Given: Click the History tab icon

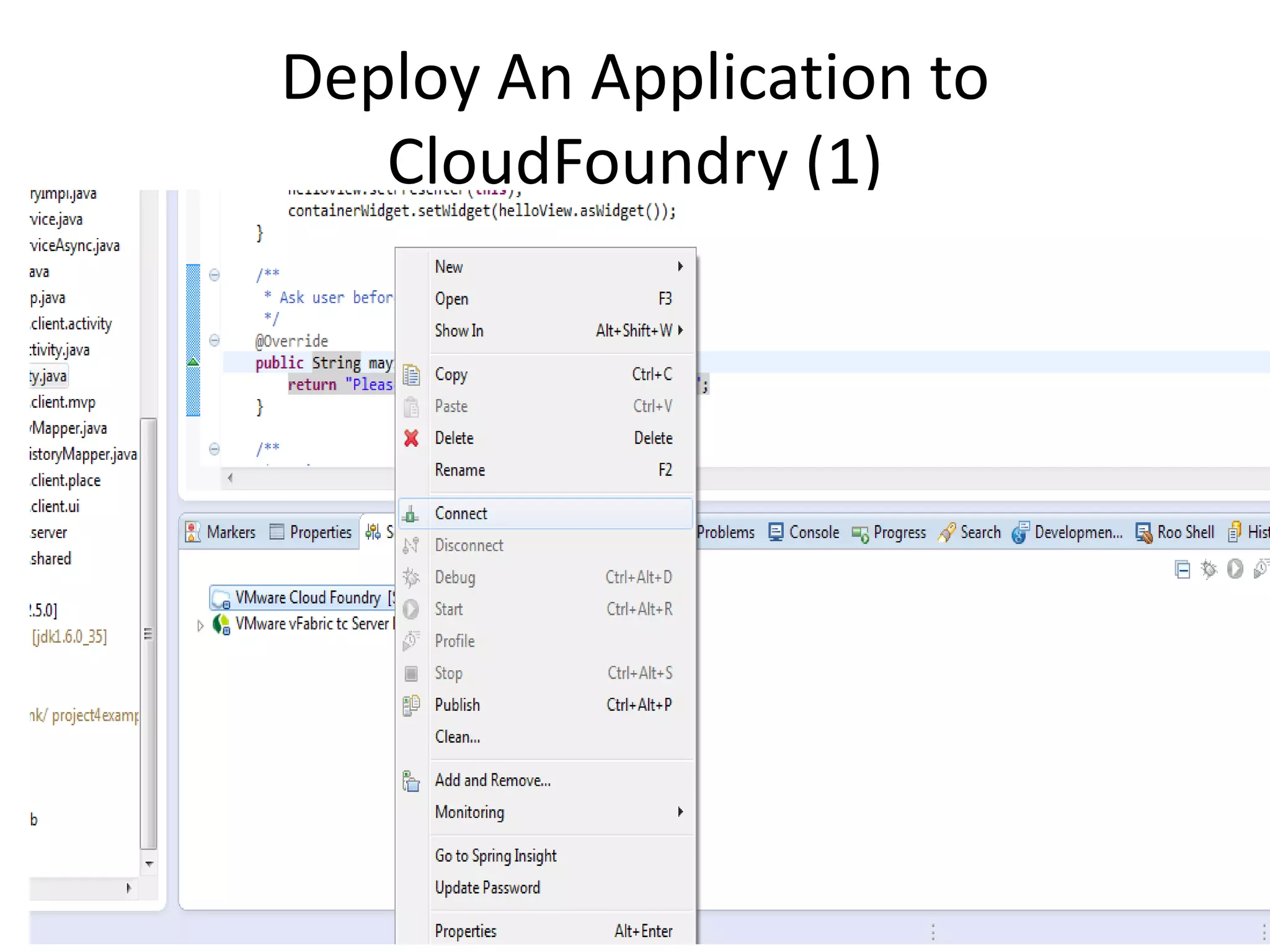Looking at the screenshot, I should pos(1235,532).
